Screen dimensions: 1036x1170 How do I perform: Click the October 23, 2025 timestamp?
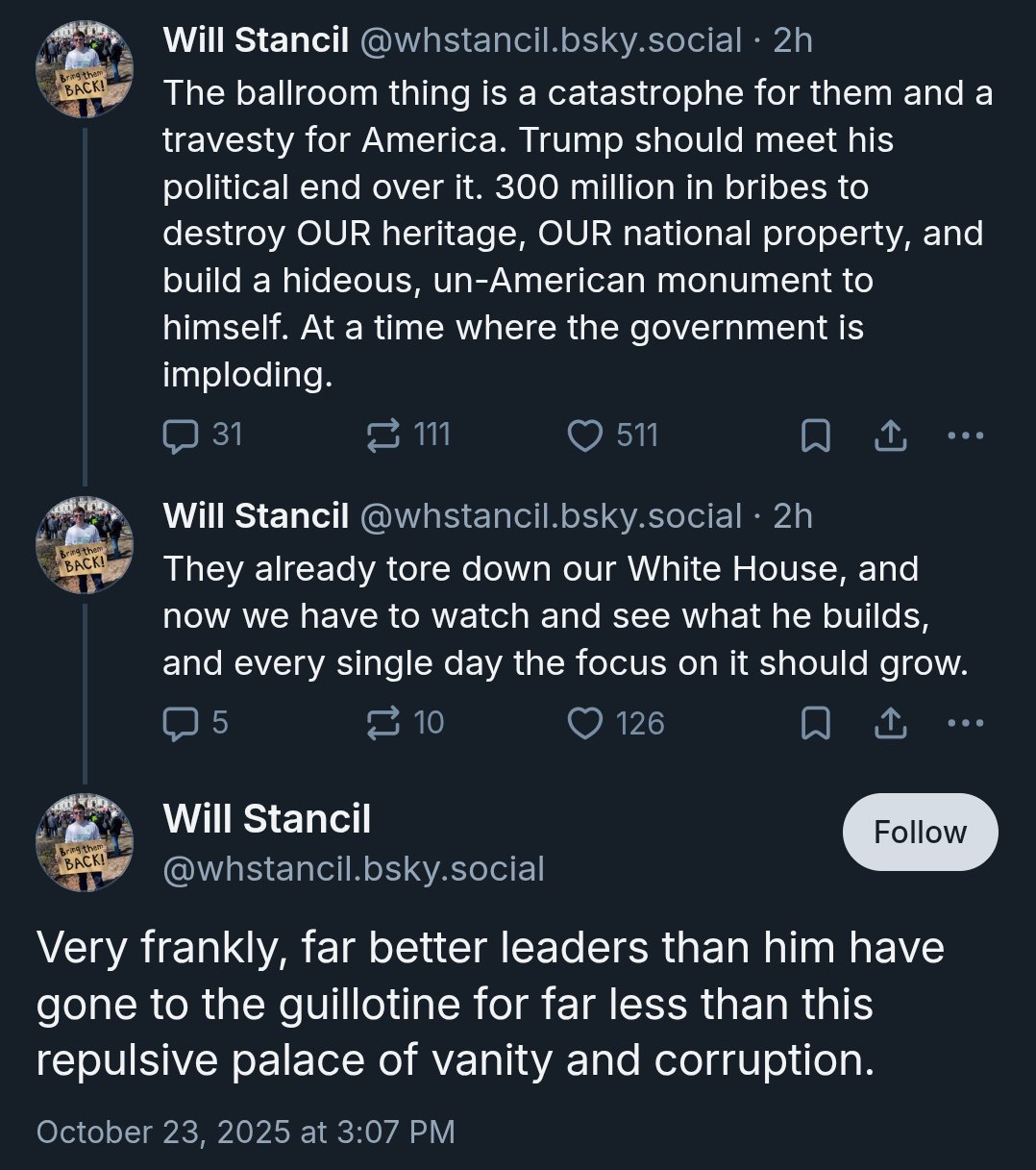tap(245, 1132)
